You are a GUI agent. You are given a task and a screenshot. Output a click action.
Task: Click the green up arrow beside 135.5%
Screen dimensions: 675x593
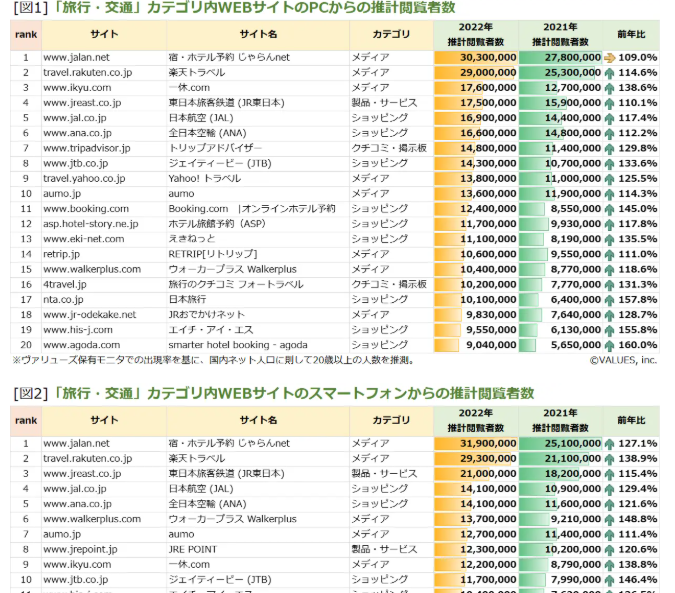[610, 239]
